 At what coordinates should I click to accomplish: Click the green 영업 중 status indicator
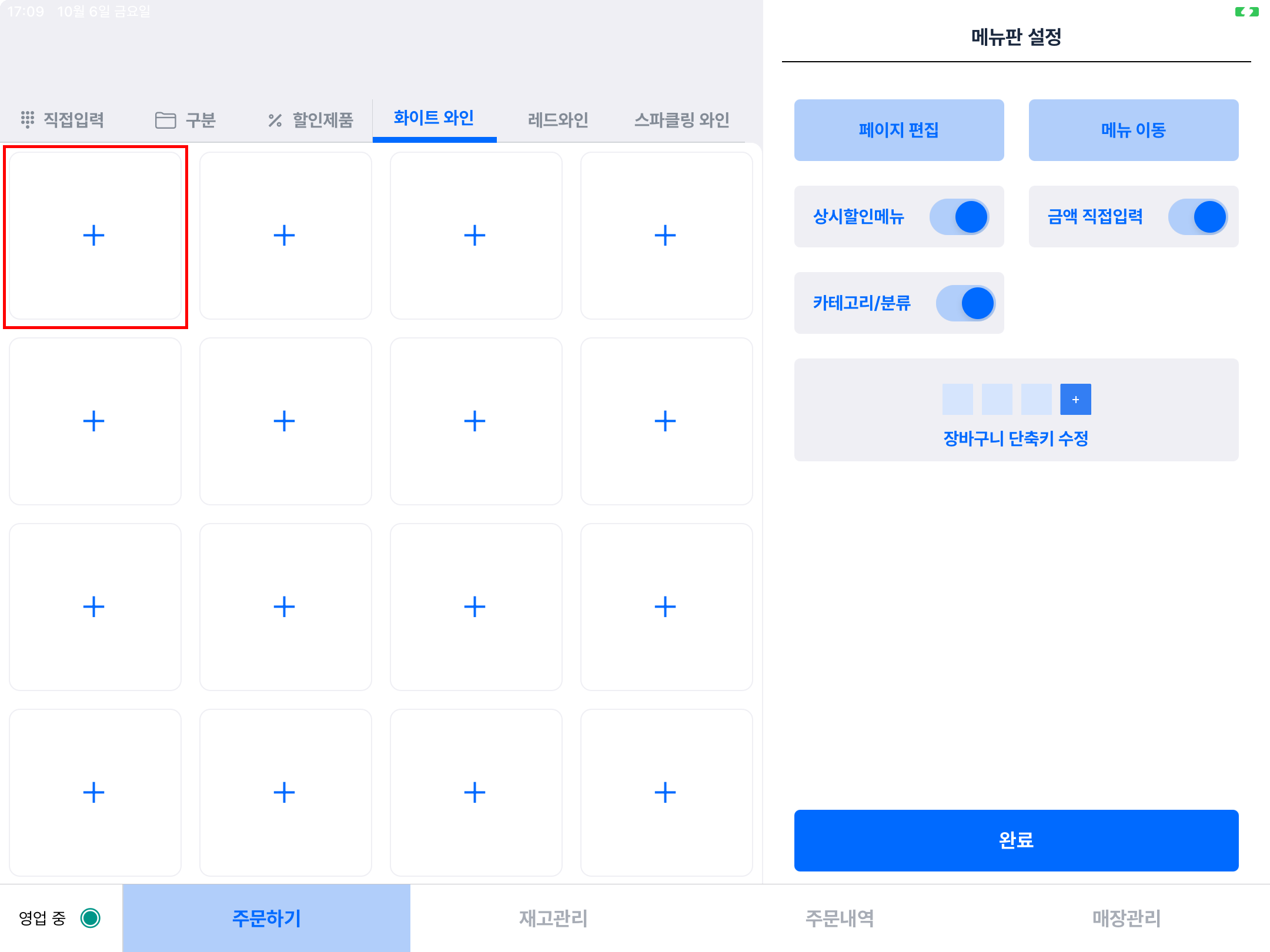pyautogui.click(x=91, y=918)
